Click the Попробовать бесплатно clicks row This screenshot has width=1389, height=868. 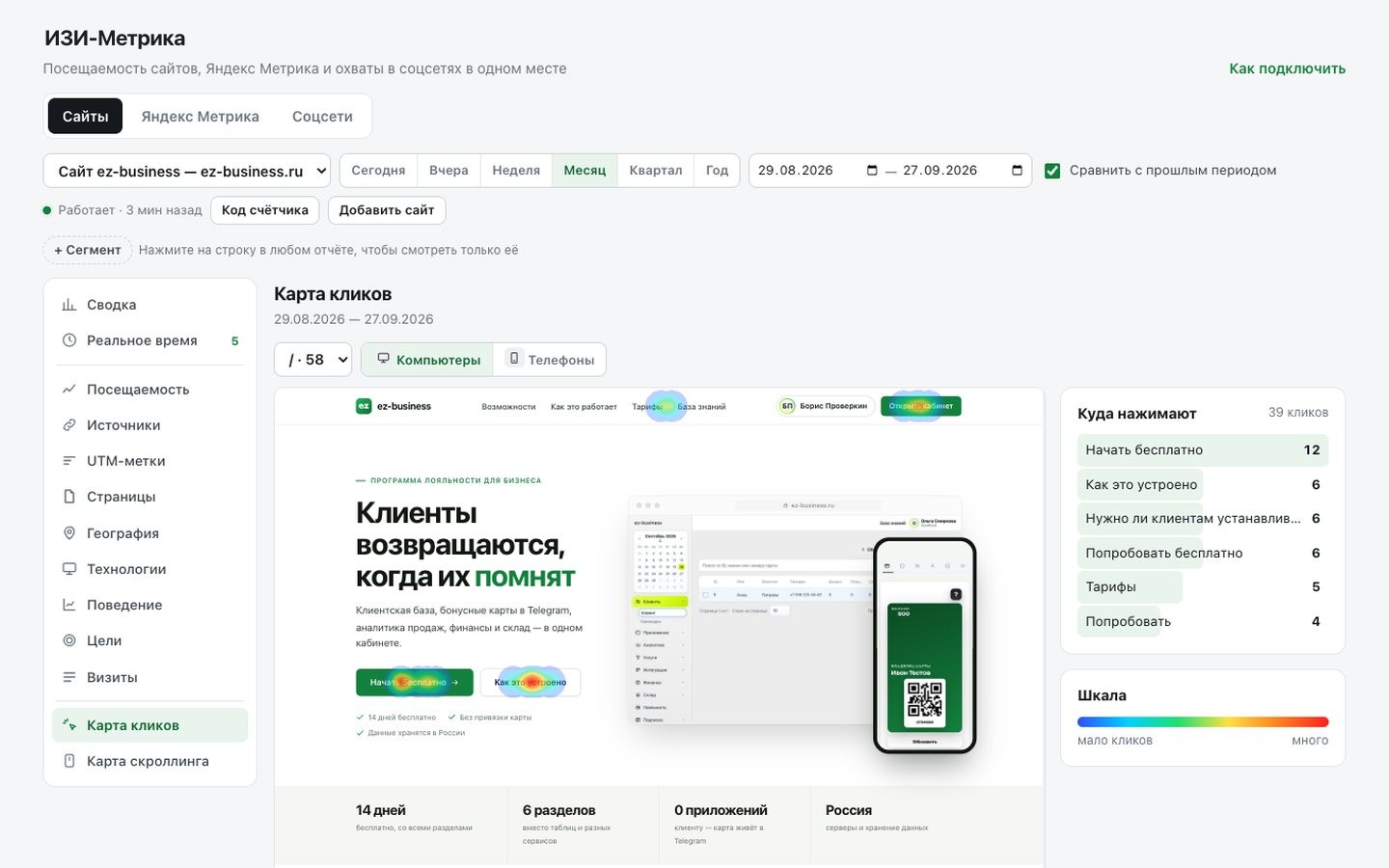[1203, 553]
